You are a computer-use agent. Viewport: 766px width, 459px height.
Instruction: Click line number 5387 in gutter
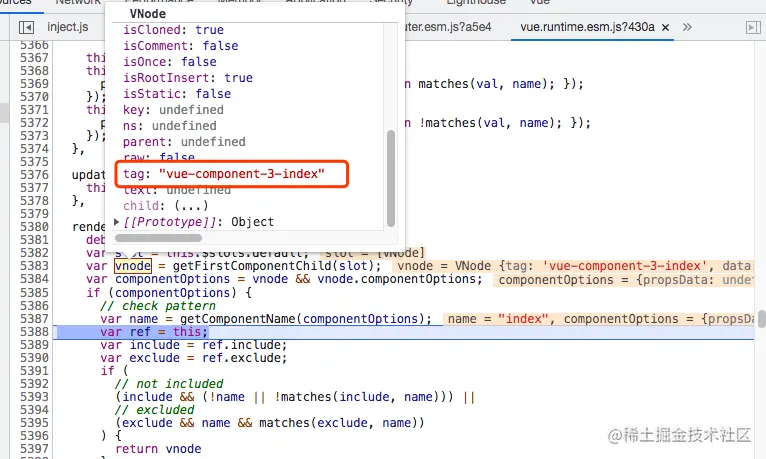(x=34, y=319)
